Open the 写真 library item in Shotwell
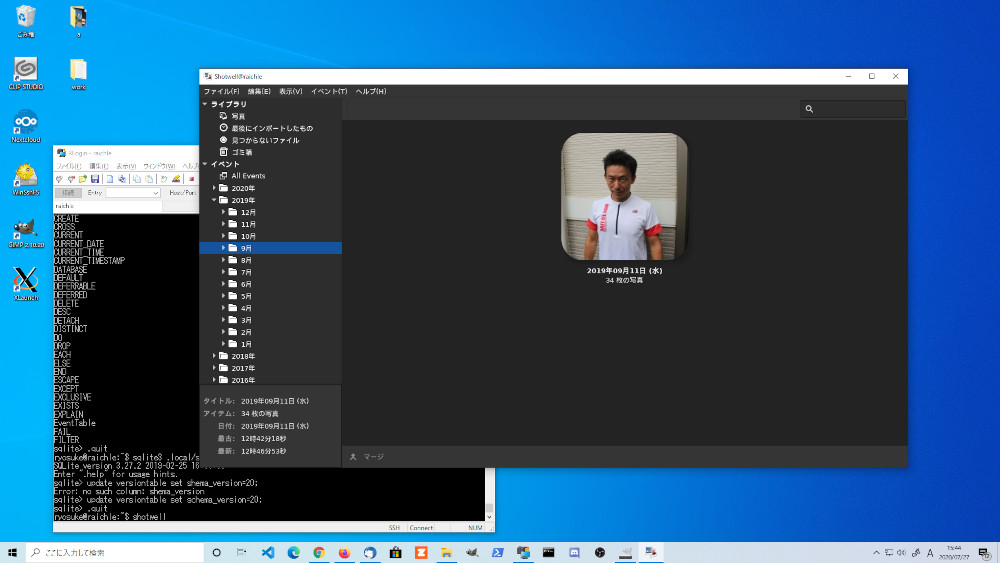Image resolution: width=1000 pixels, height=563 pixels. click(238, 116)
